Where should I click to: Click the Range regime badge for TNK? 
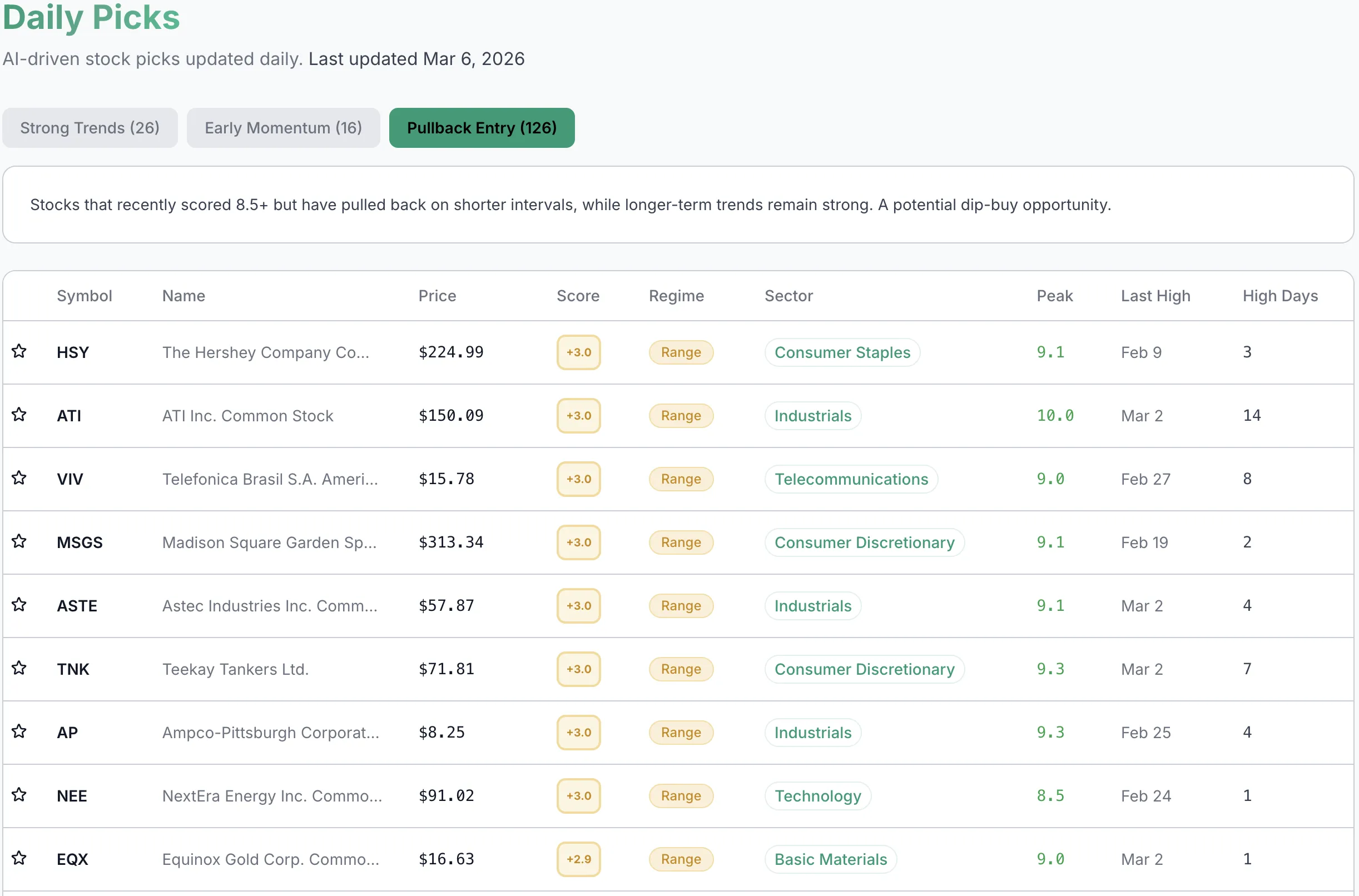(x=681, y=670)
